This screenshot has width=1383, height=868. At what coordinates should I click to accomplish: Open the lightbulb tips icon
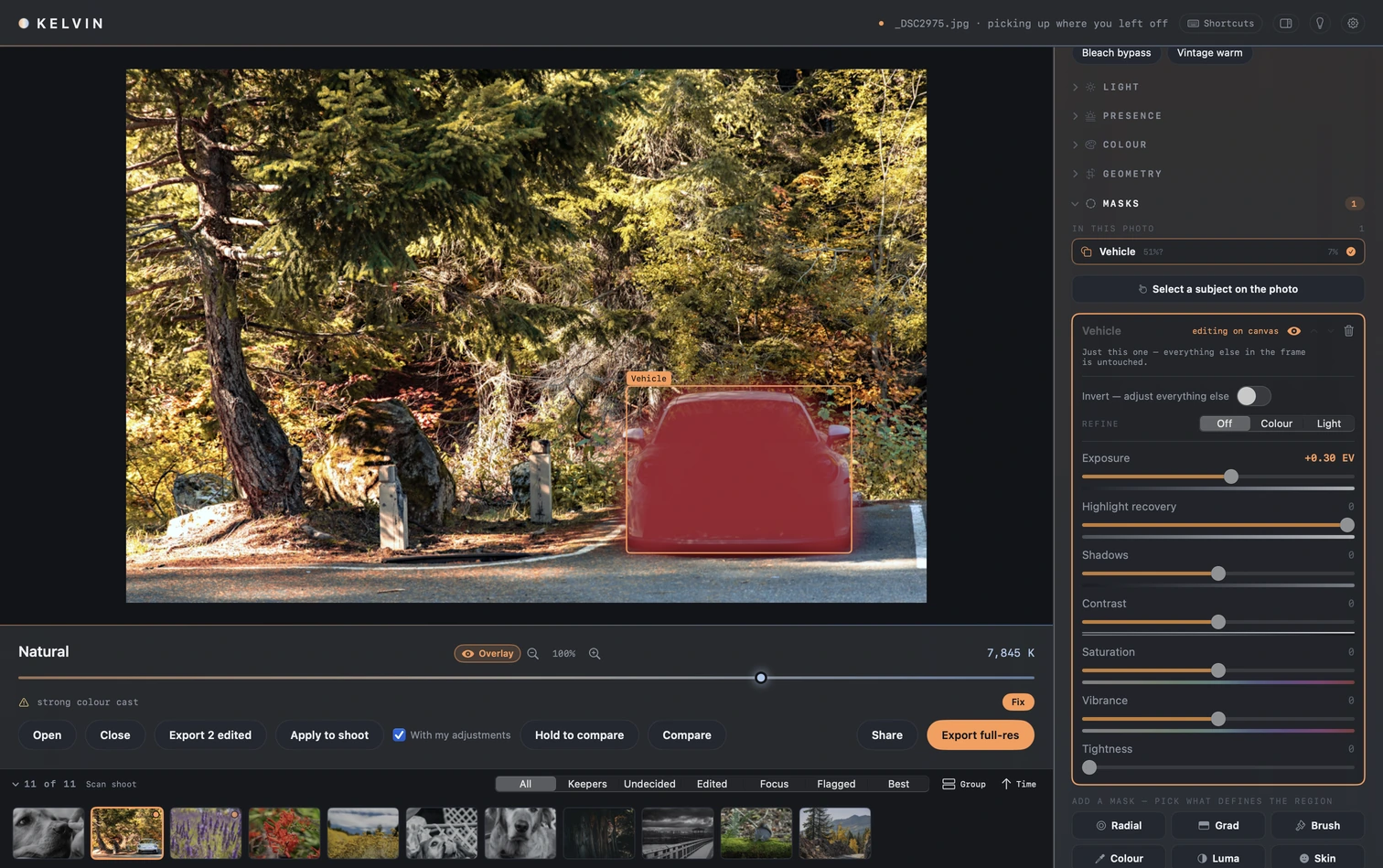[x=1320, y=24]
